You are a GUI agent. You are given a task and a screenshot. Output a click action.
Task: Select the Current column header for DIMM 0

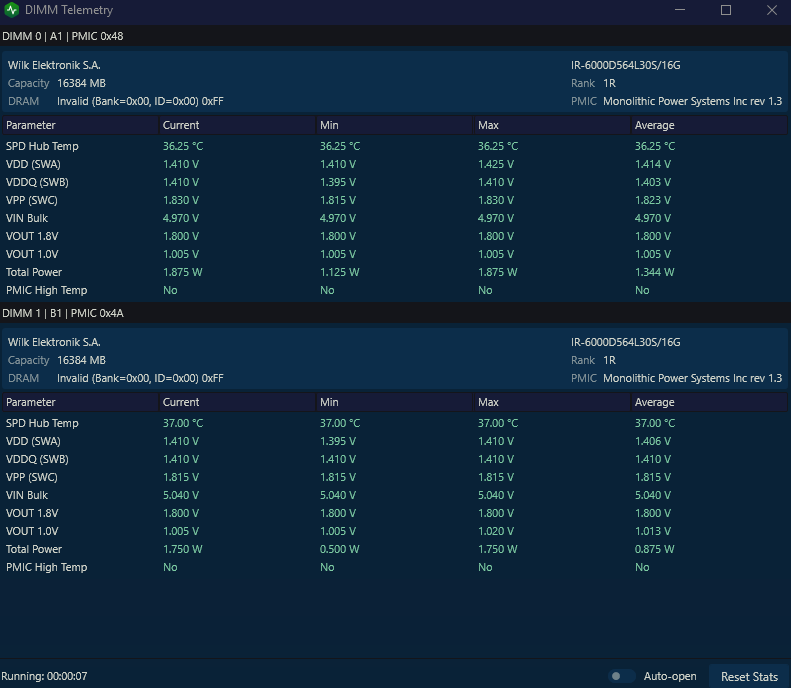237,125
